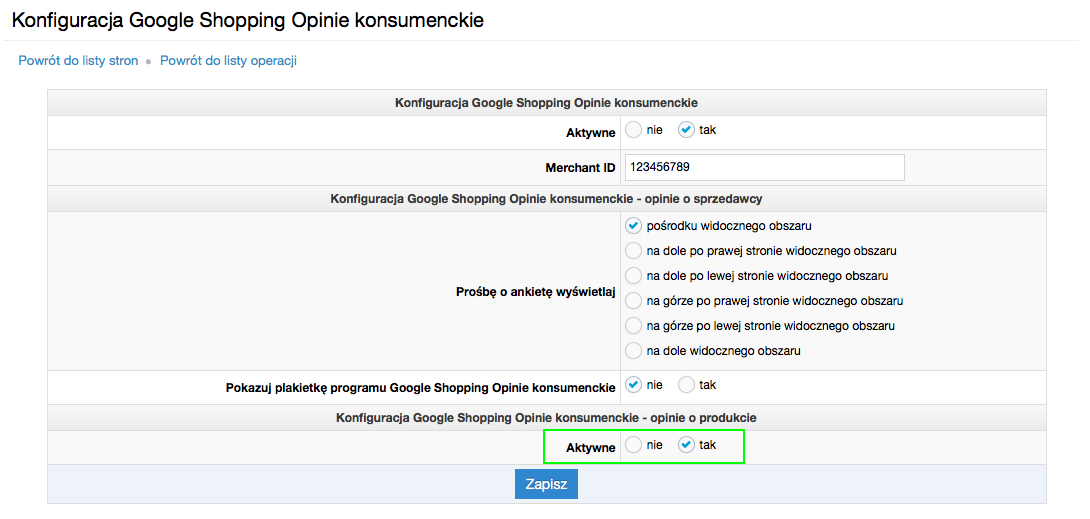Image resolution: width=1090 pixels, height=519 pixels.
Task: Select 'nie' for the top Aktywne setting
Action: [634, 130]
